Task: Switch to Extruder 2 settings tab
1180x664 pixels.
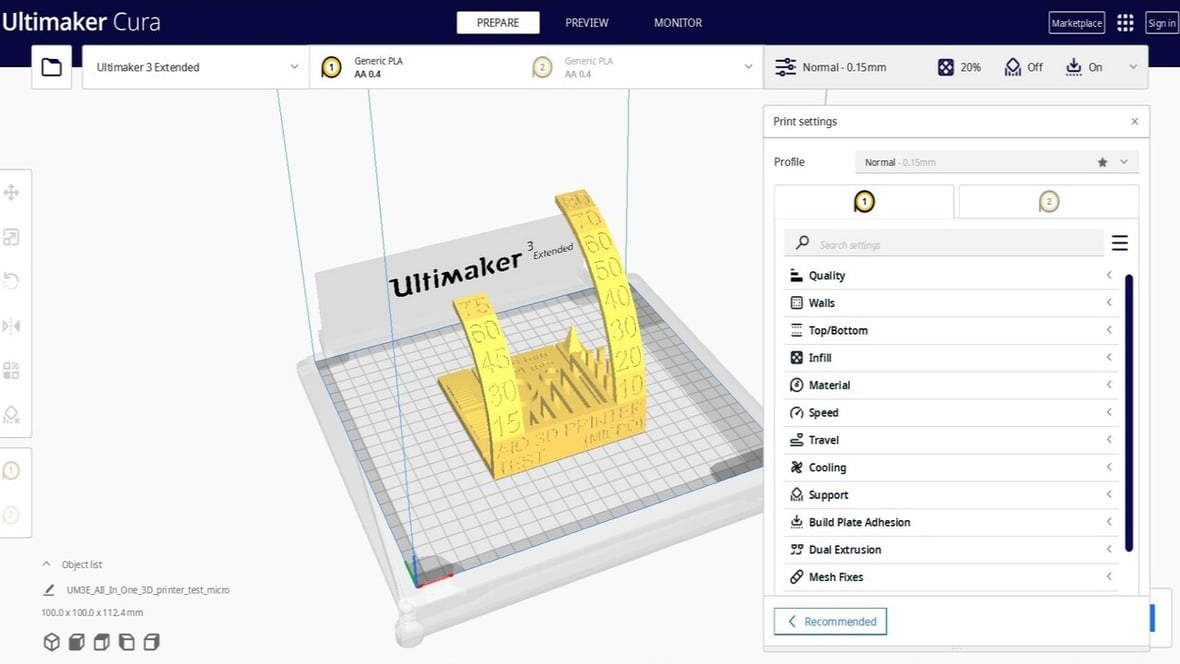Action: tap(1048, 201)
